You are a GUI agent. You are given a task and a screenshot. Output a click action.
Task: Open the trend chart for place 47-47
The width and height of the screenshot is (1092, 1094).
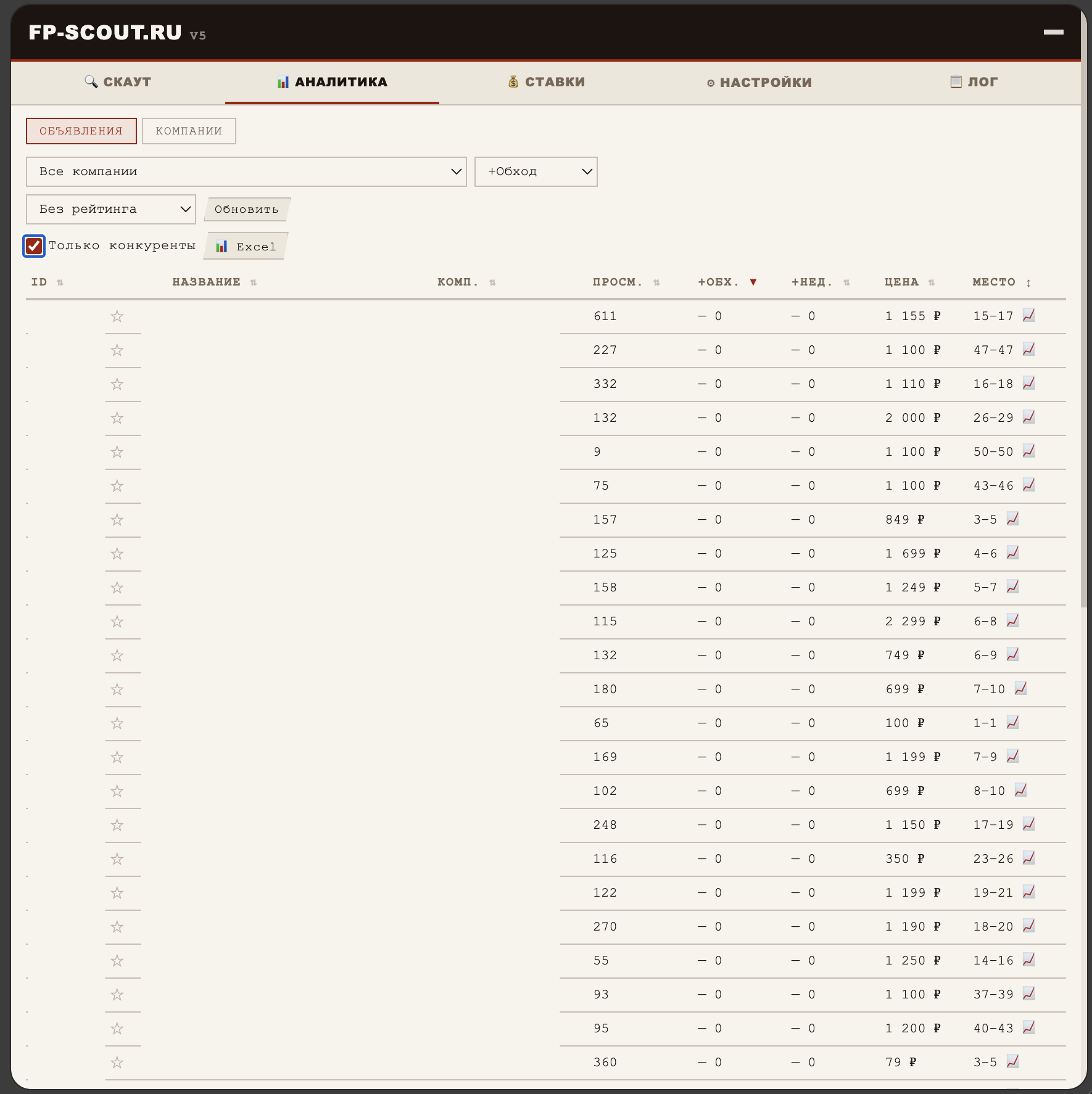click(1028, 350)
